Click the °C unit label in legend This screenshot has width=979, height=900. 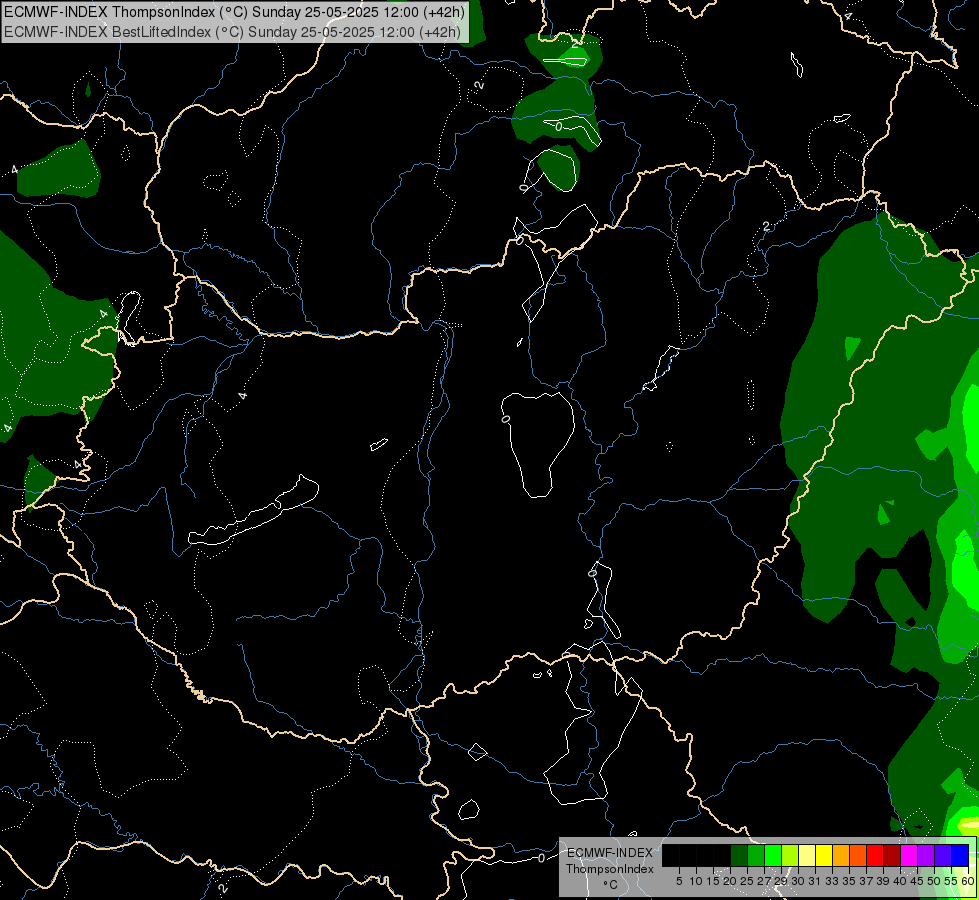coord(610,885)
